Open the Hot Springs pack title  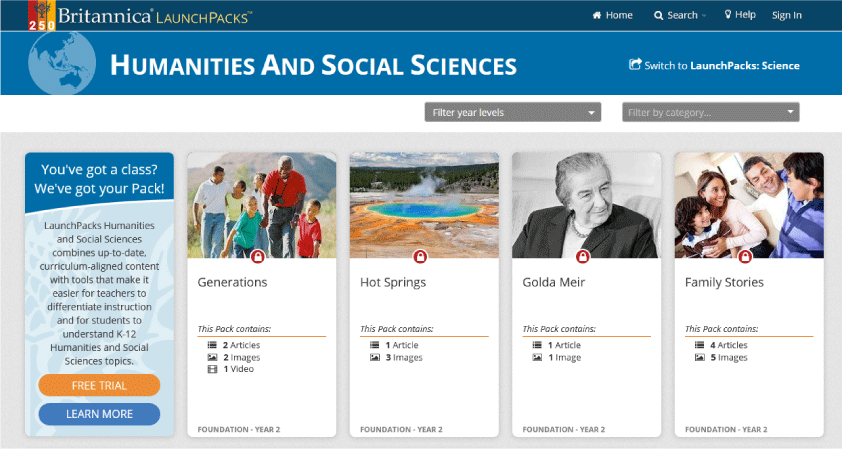point(393,282)
